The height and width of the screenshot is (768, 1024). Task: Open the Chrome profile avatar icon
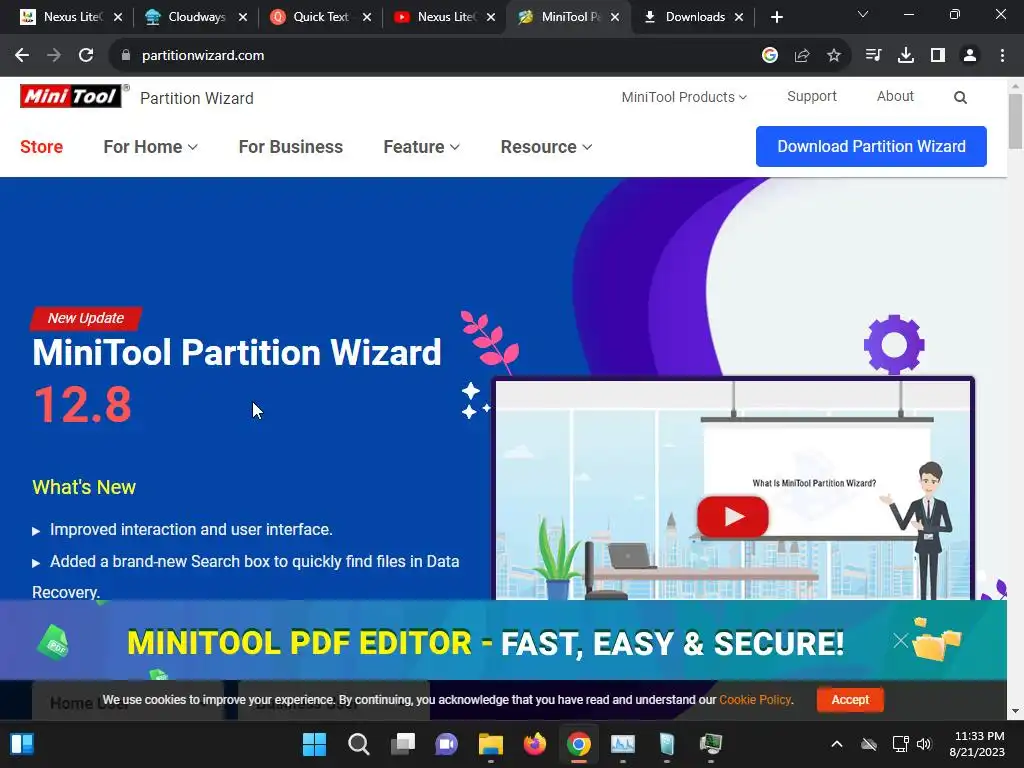[x=970, y=56]
